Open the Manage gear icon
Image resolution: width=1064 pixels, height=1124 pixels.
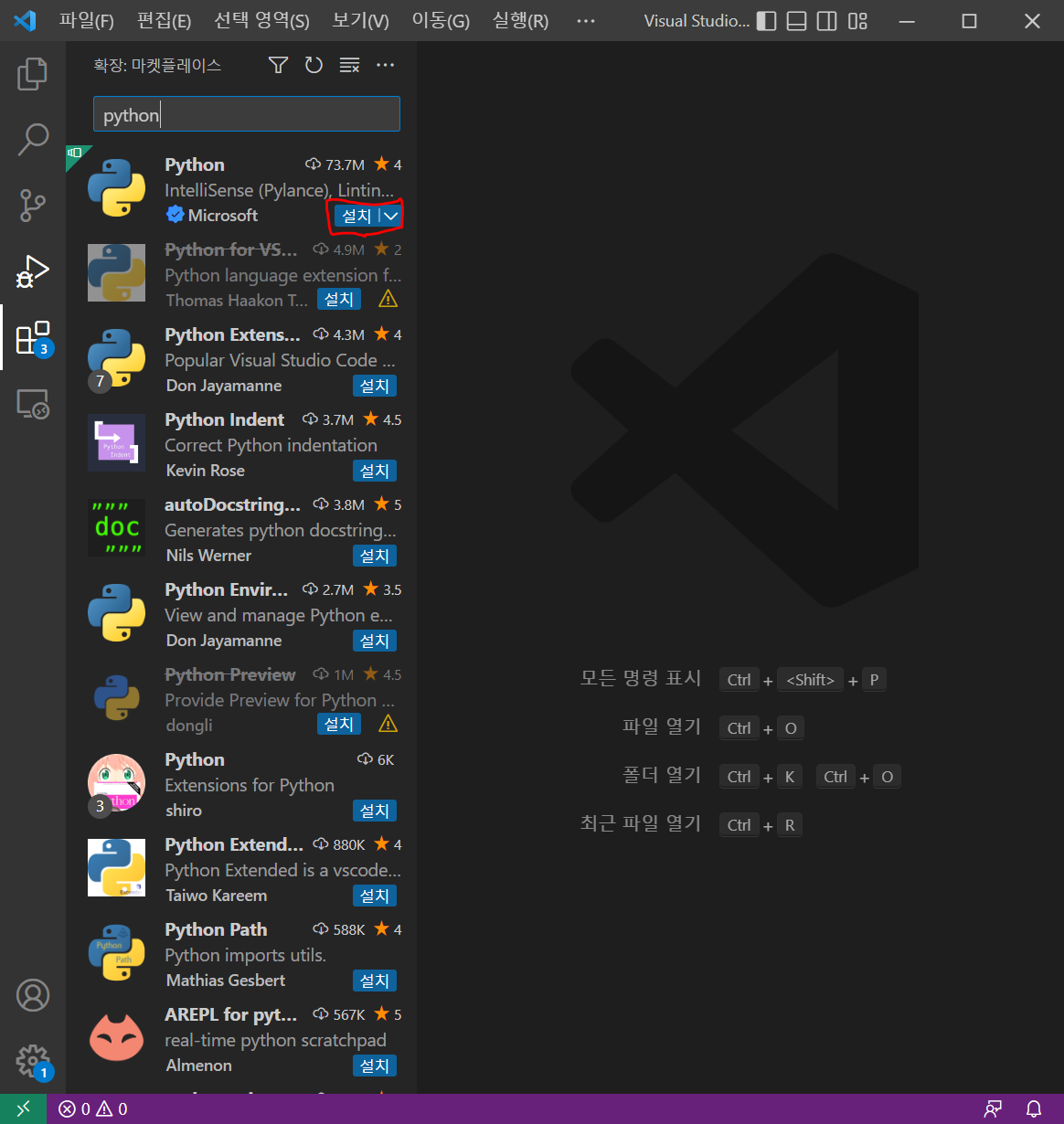coord(33,1061)
